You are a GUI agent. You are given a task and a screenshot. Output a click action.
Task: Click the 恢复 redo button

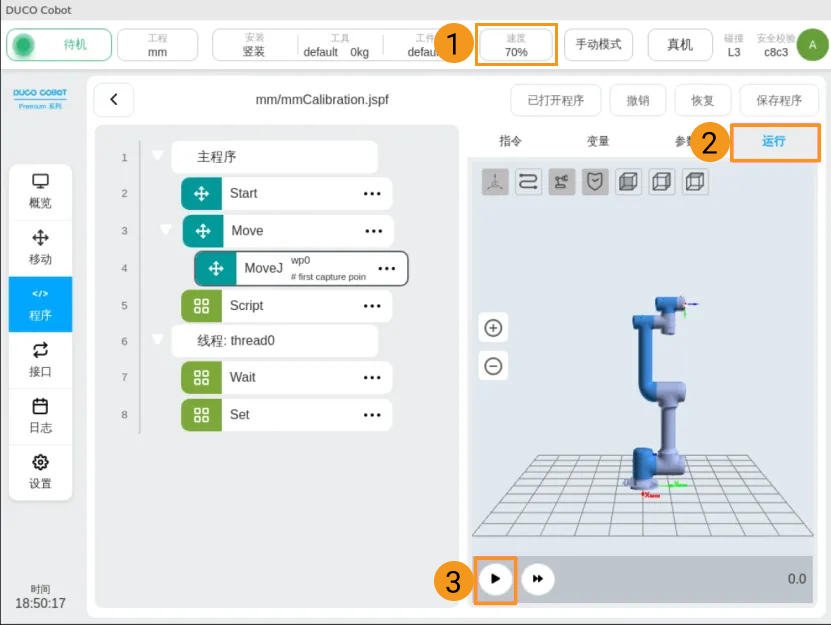[x=703, y=100]
